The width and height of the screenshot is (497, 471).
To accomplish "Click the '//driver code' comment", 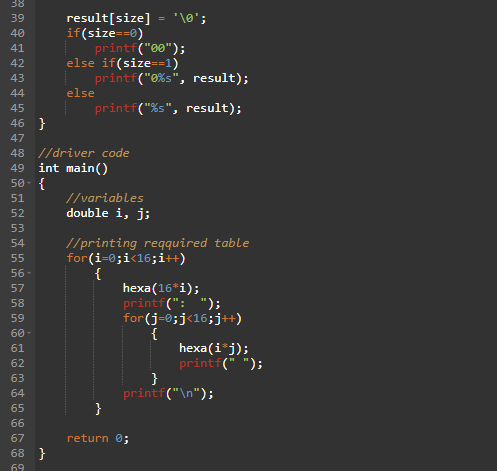I will pyautogui.click(x=84, y=153).
